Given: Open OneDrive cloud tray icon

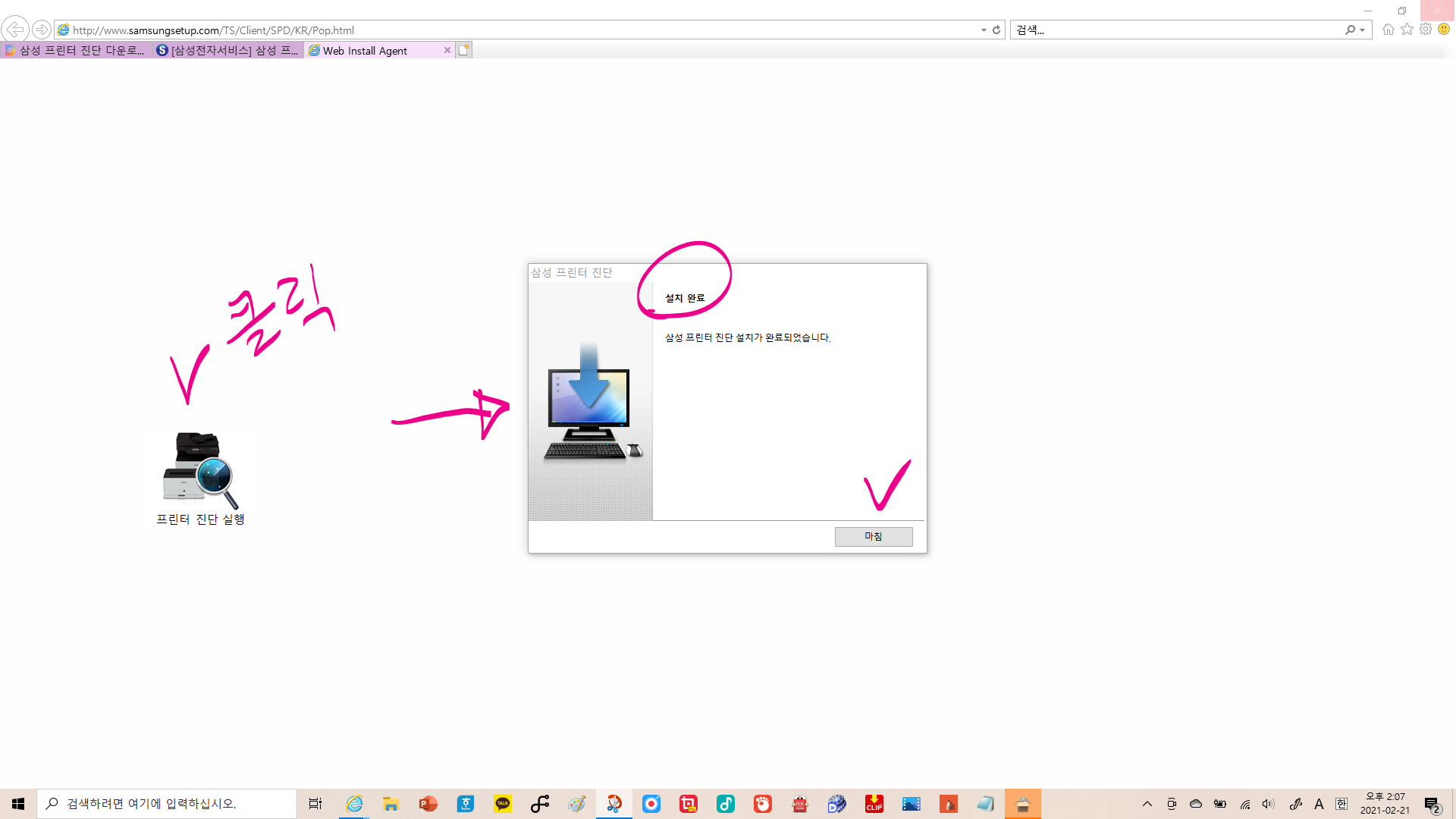Looking at the screenshot, I should (x=1196, y=804).
